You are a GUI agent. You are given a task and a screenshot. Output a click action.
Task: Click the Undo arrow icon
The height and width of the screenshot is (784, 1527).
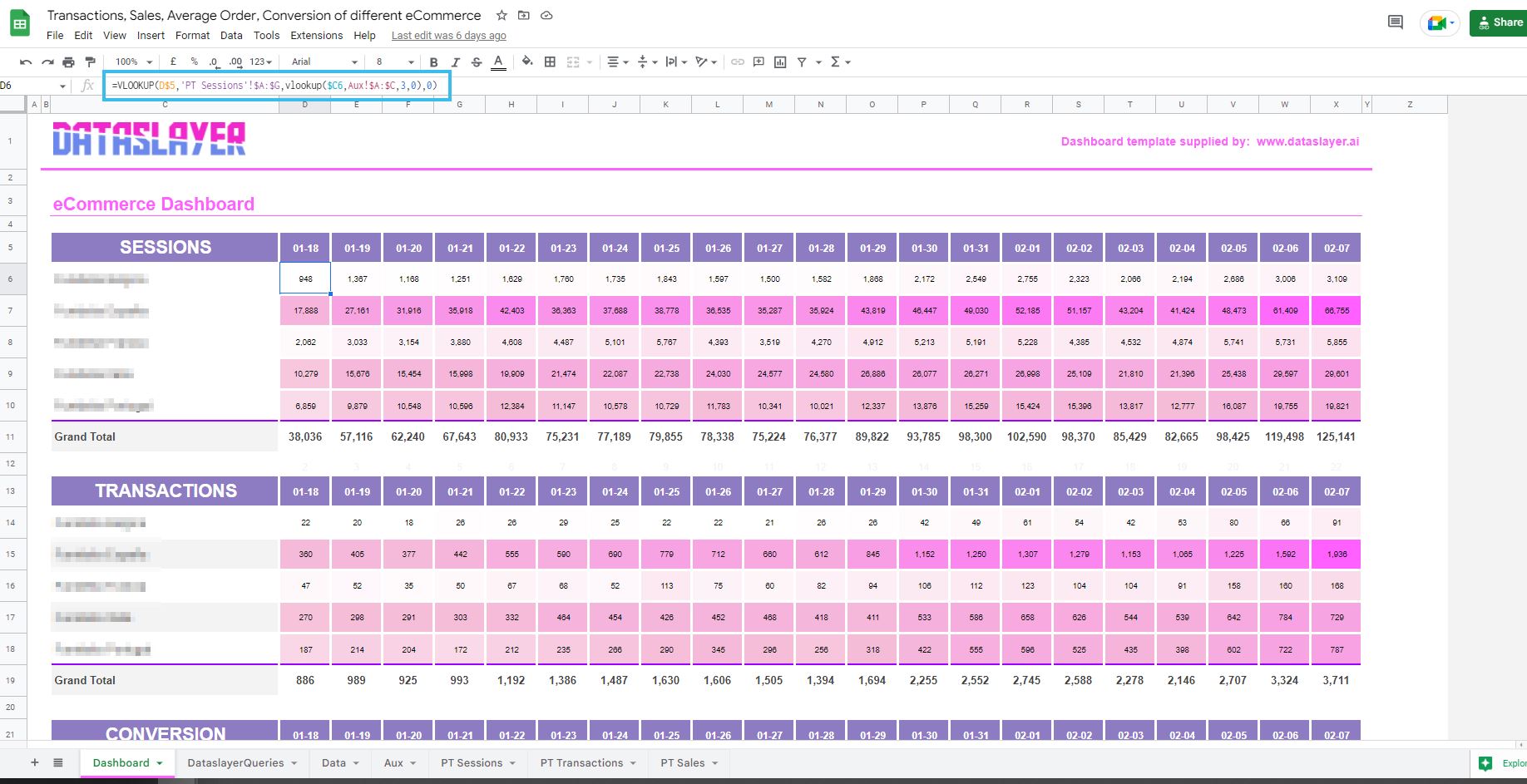(26, 62)
